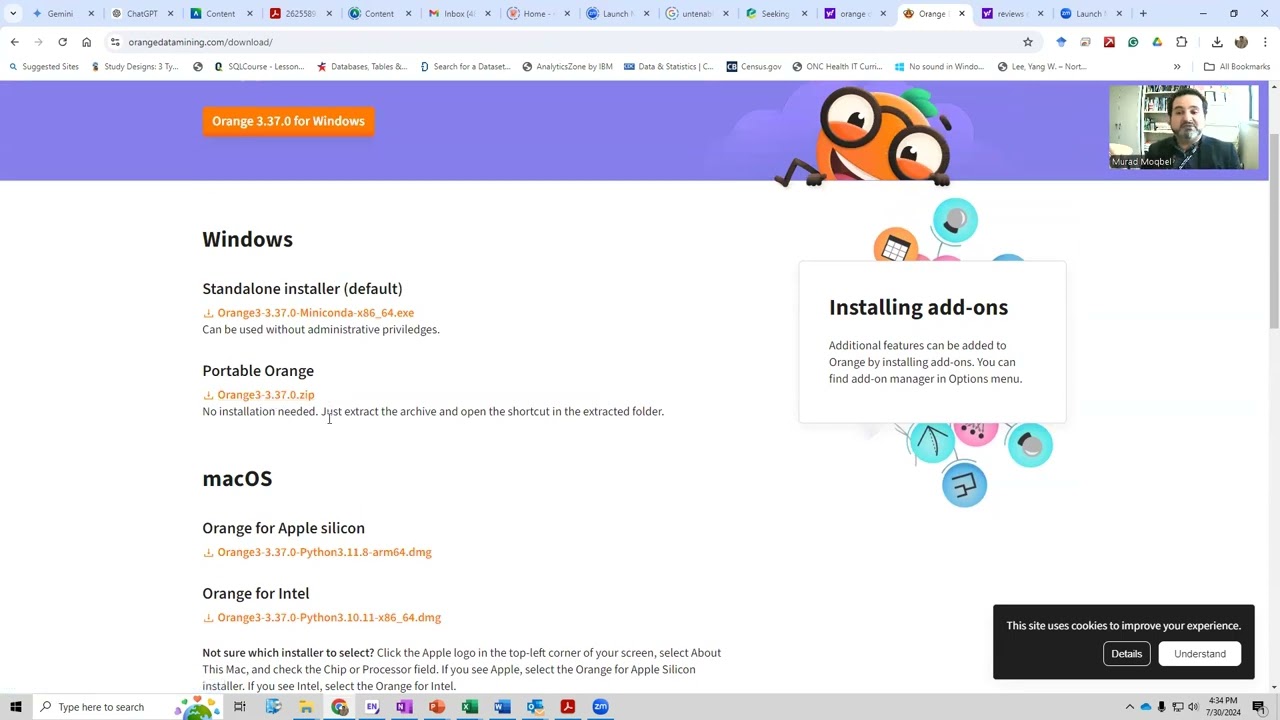Open Word from the taskbar

coord(502,707)
